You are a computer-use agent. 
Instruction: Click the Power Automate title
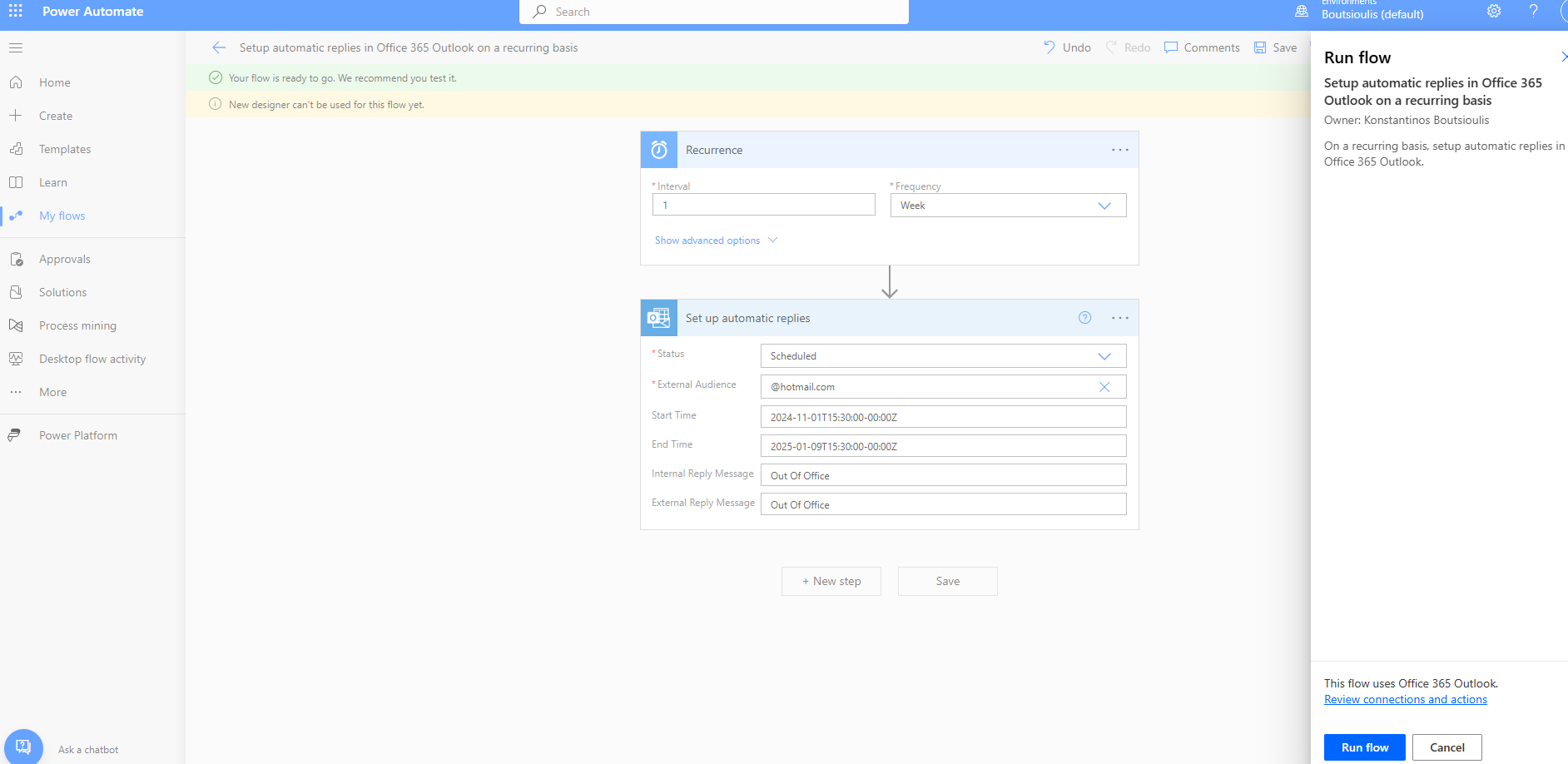pos(93,11)
